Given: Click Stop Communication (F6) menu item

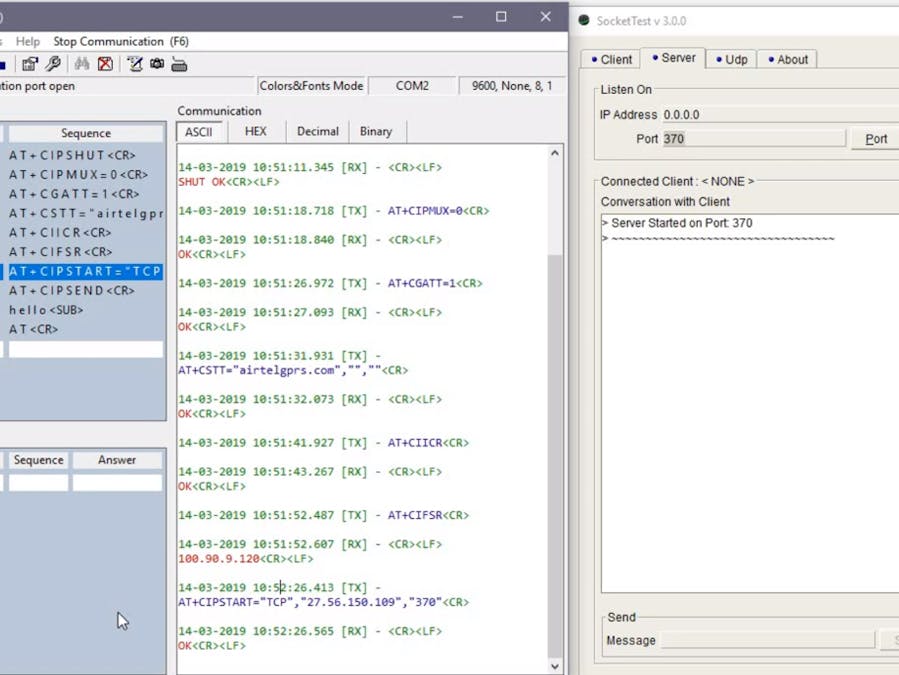Looking at the screenshot, I should coord(121,41).
